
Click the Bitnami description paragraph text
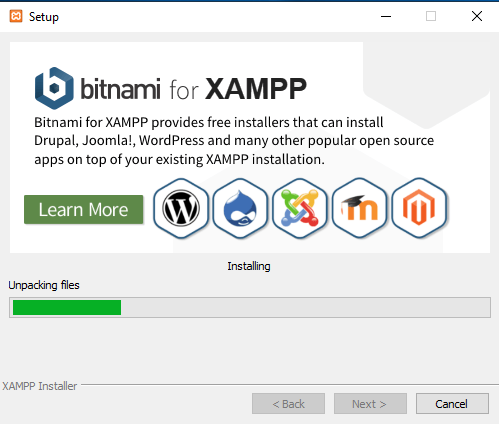point(234,141)
